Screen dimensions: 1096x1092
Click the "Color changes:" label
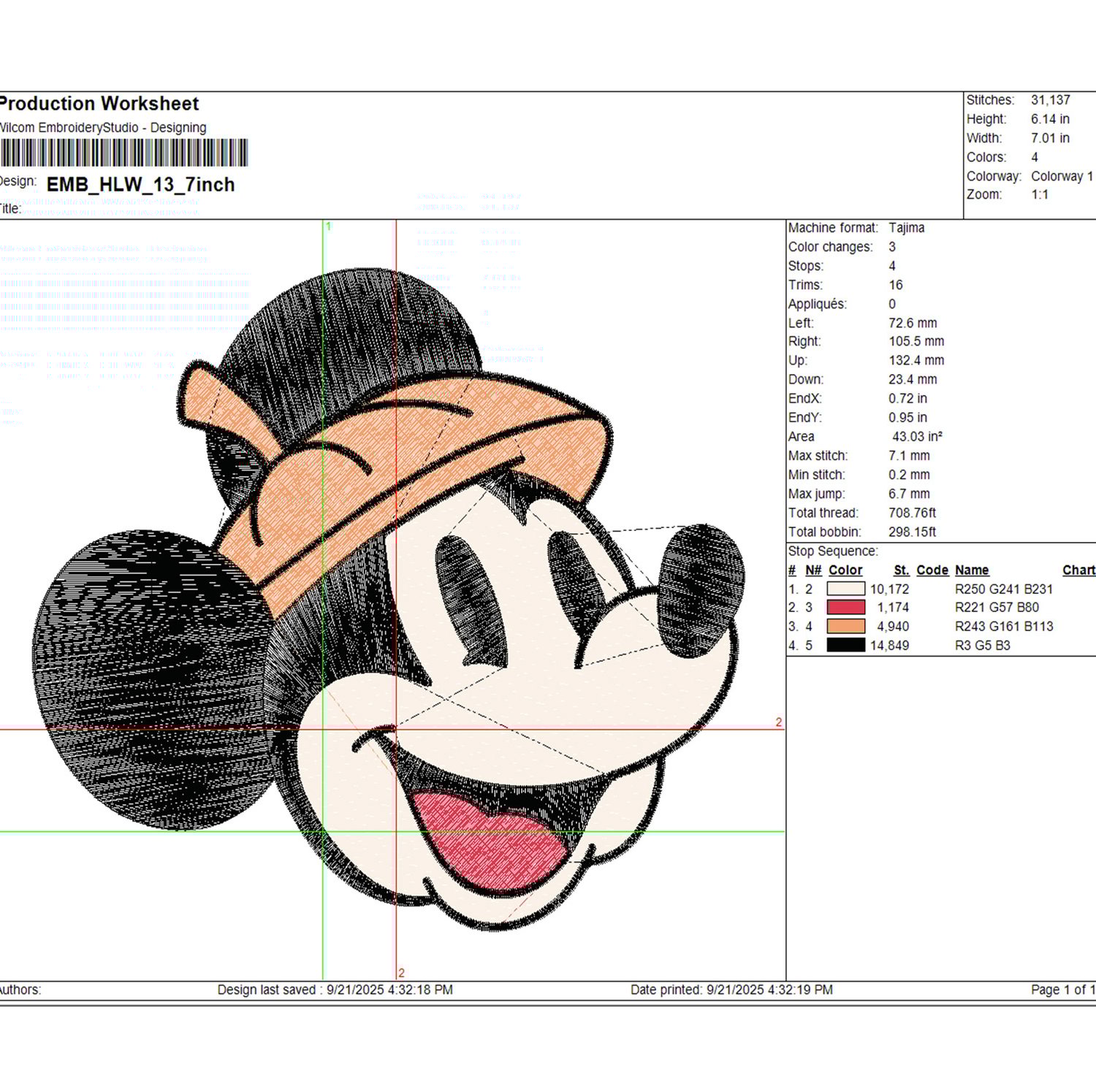click(830, 247)
